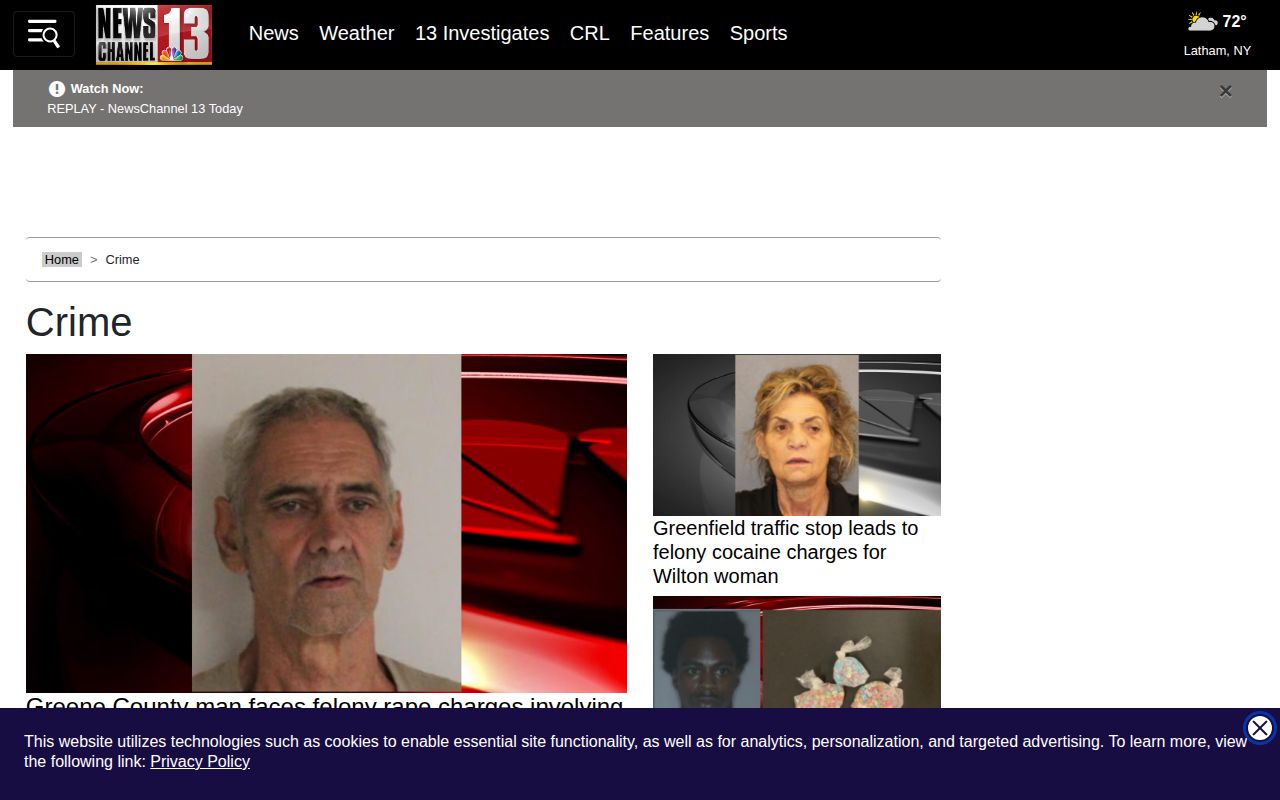The height and width of the screenshot is (800, 1280).
Task: Open the Weather menu
Action: click(x=356, y=33)
